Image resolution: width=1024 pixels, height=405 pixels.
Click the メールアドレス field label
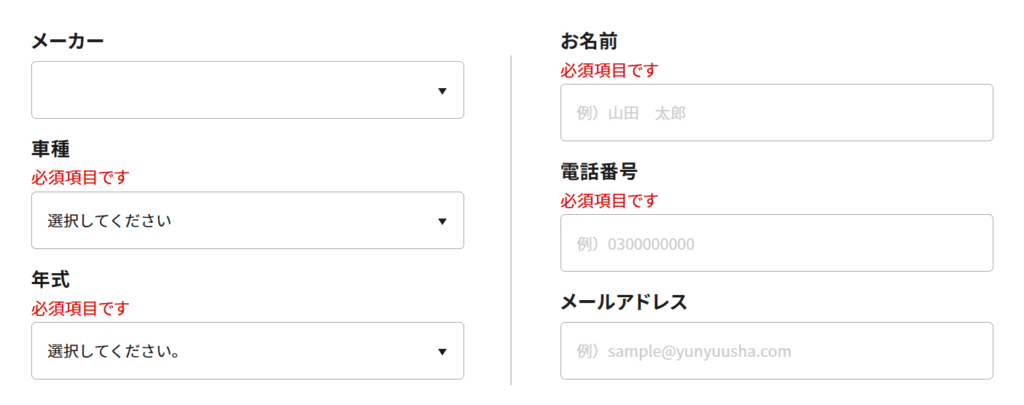click(x=623, y=302)
